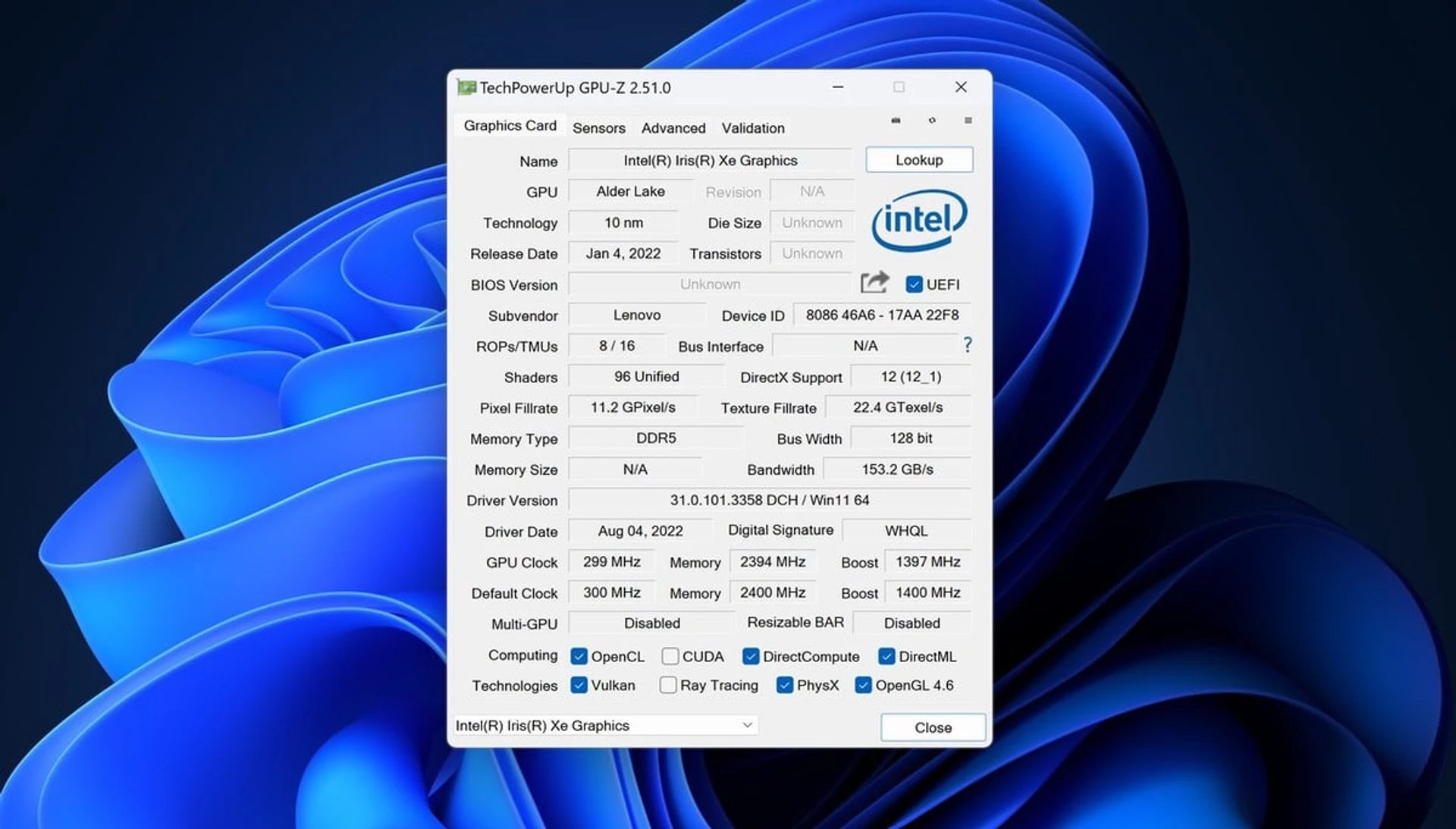The image size is (1456, 829).
Task: Click the screenshot camera icon
Action: point(896,121)
